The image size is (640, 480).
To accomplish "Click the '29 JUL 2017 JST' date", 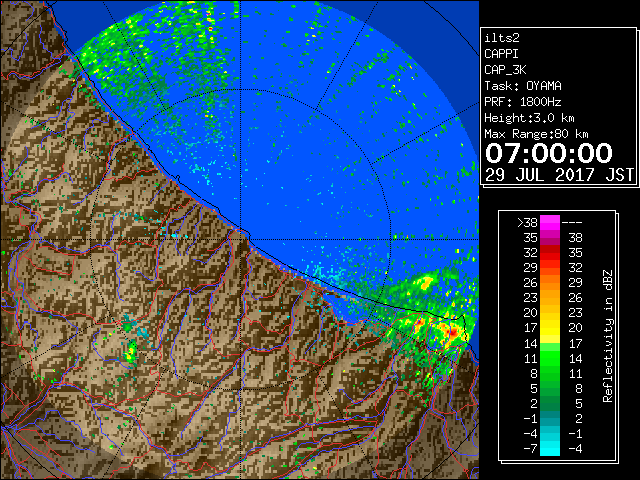I will [560, 175].
